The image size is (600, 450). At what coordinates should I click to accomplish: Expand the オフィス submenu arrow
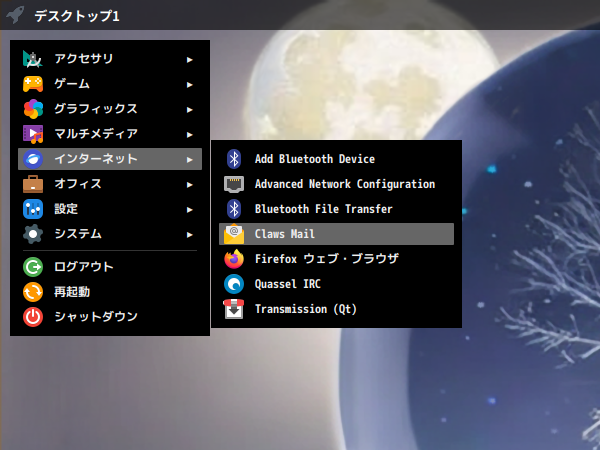pos(189,185)
